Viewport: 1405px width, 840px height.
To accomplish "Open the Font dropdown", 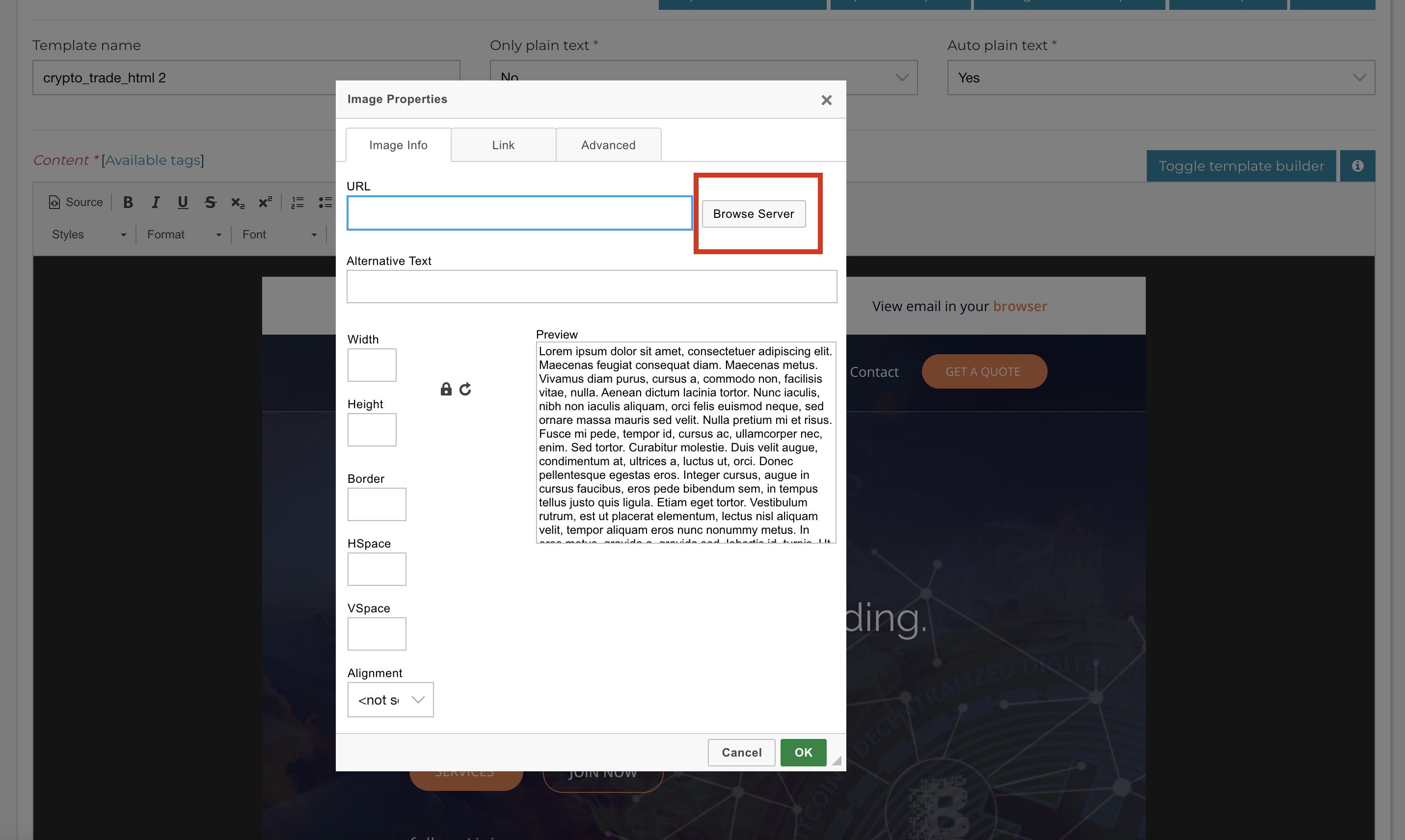I will tap(279, 235).
